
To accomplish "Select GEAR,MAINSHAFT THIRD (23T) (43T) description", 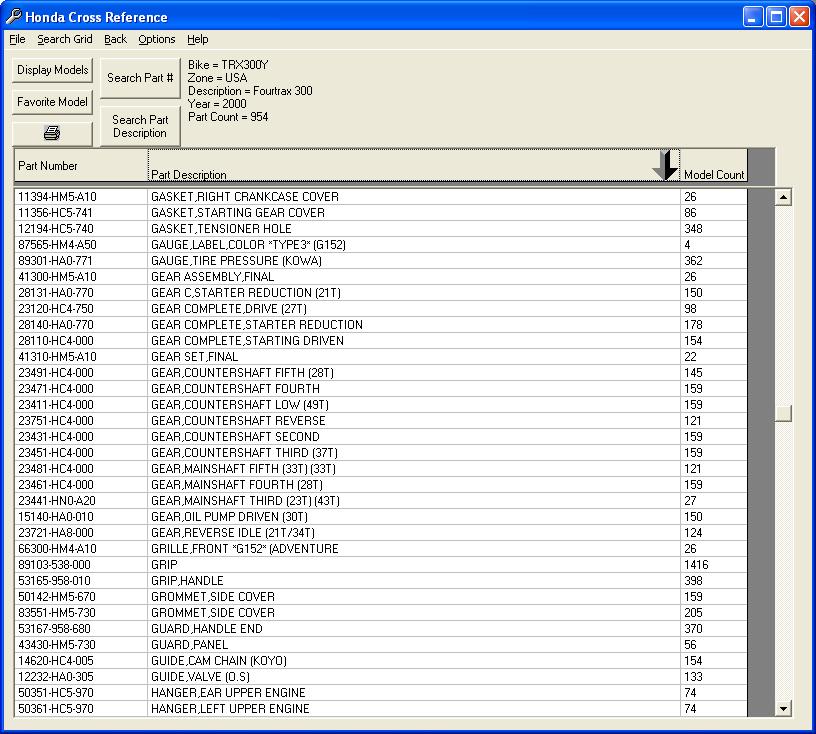I will [x=414, y=501].
